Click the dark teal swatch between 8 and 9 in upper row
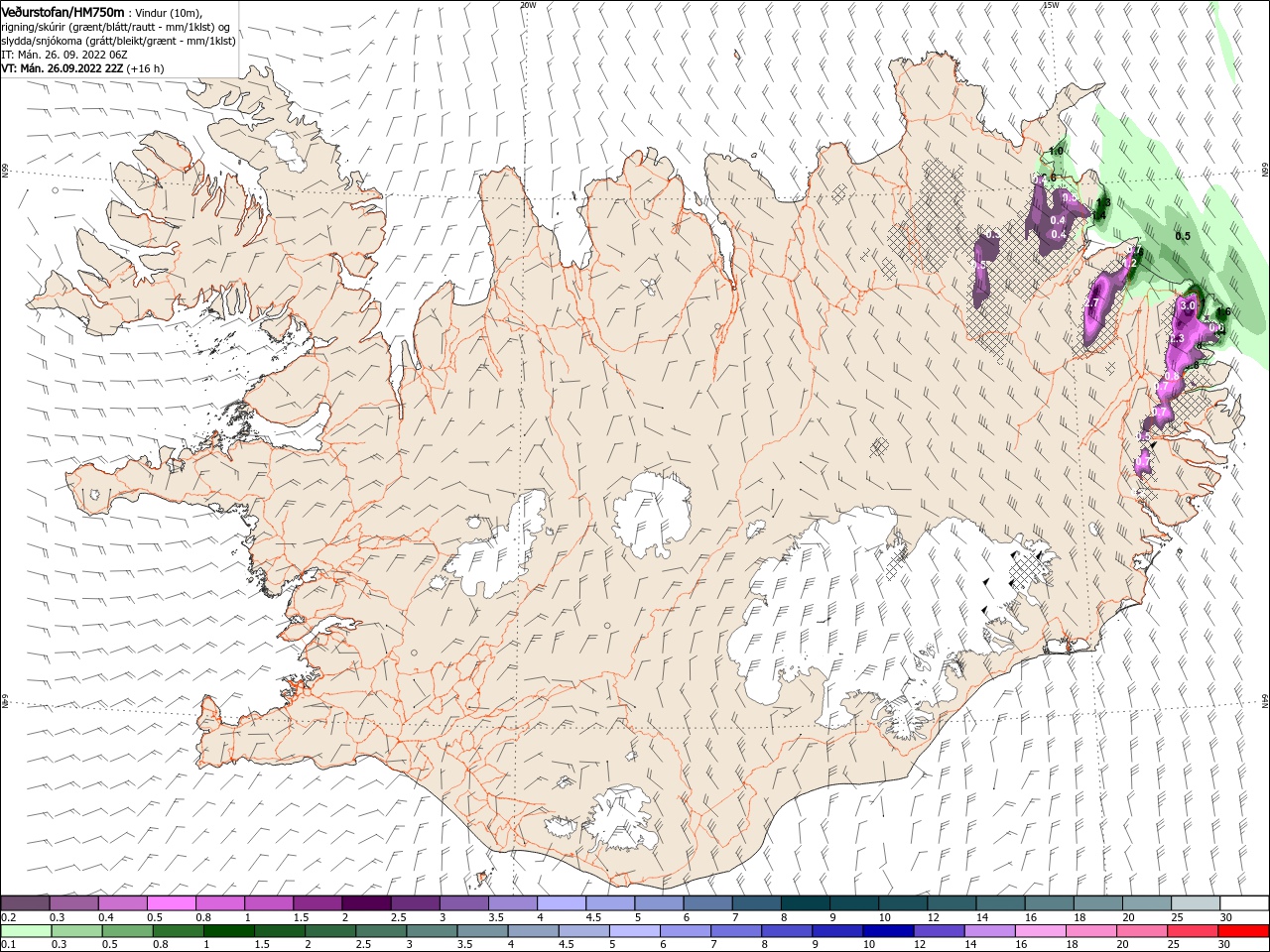This screenshot has width=1270, height=952. pos(806,903)
